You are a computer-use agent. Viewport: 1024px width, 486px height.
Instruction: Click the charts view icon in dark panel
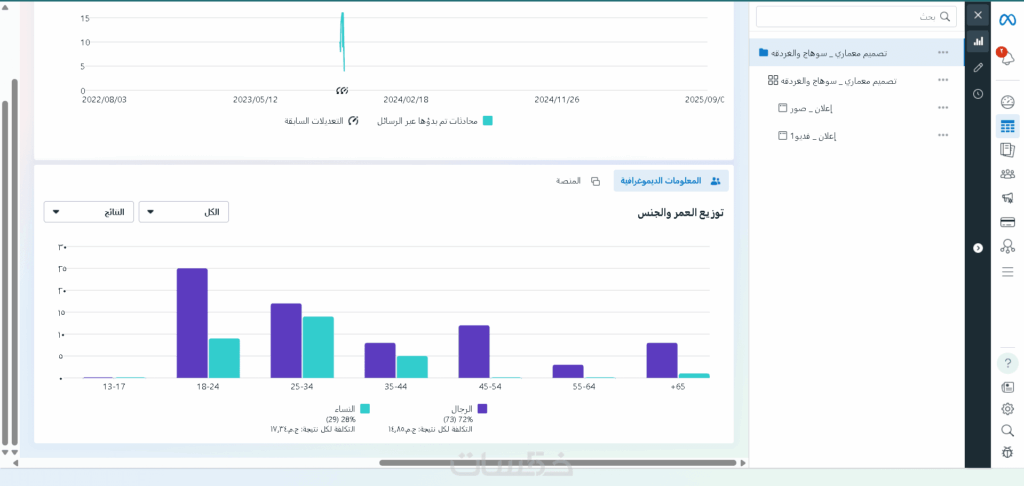978,41
